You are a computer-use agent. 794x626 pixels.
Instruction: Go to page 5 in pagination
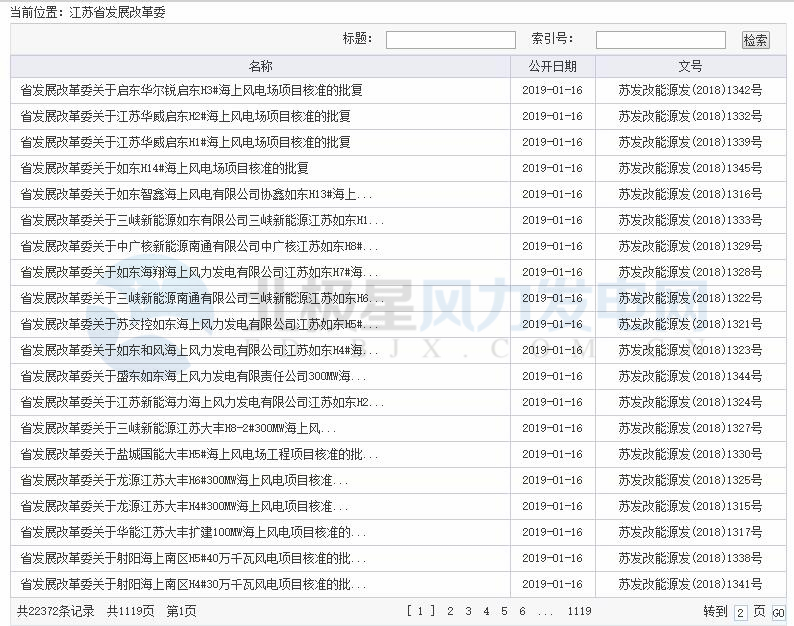(x=505, y=611)
